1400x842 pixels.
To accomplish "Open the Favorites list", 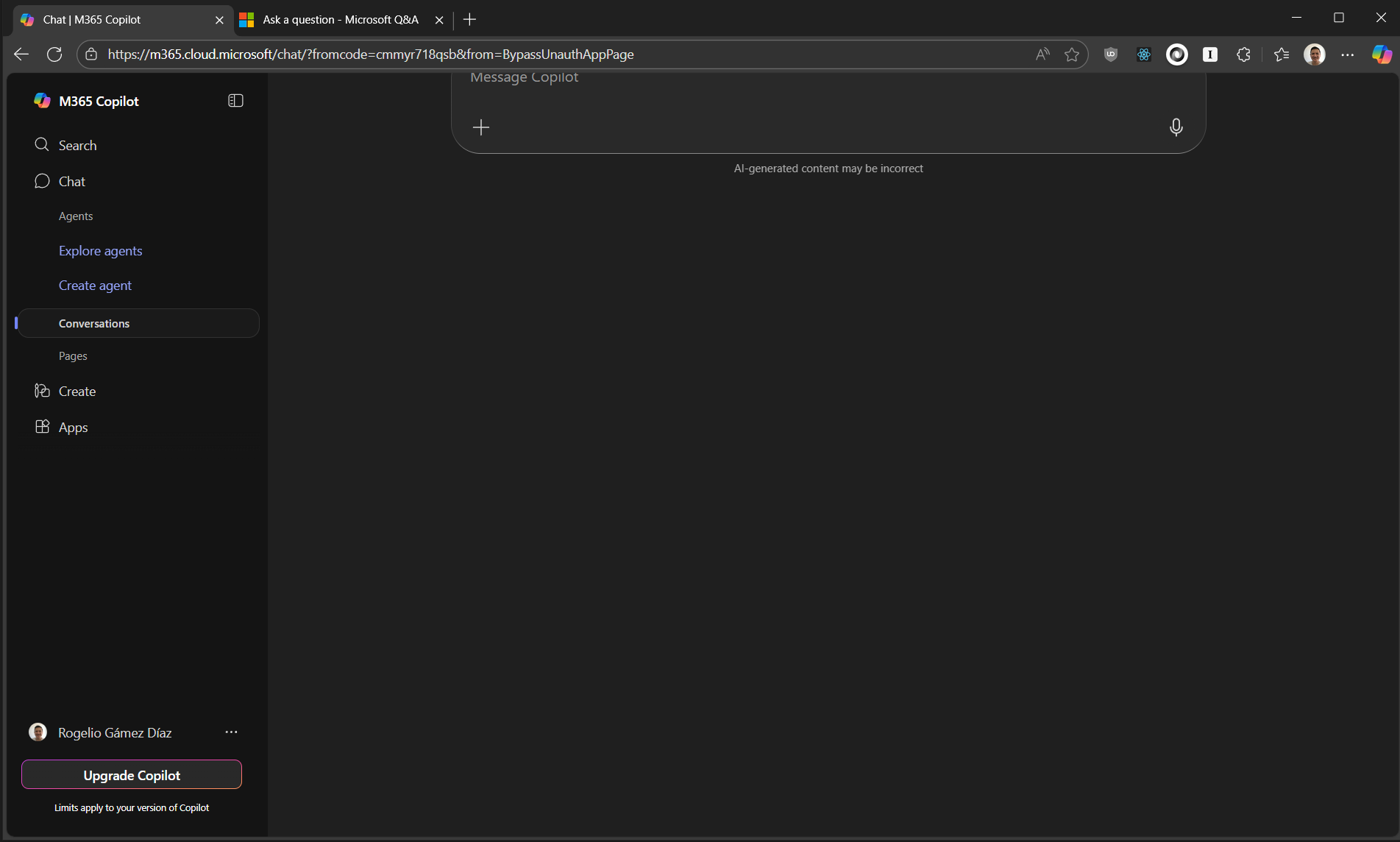I will 1282,54.
